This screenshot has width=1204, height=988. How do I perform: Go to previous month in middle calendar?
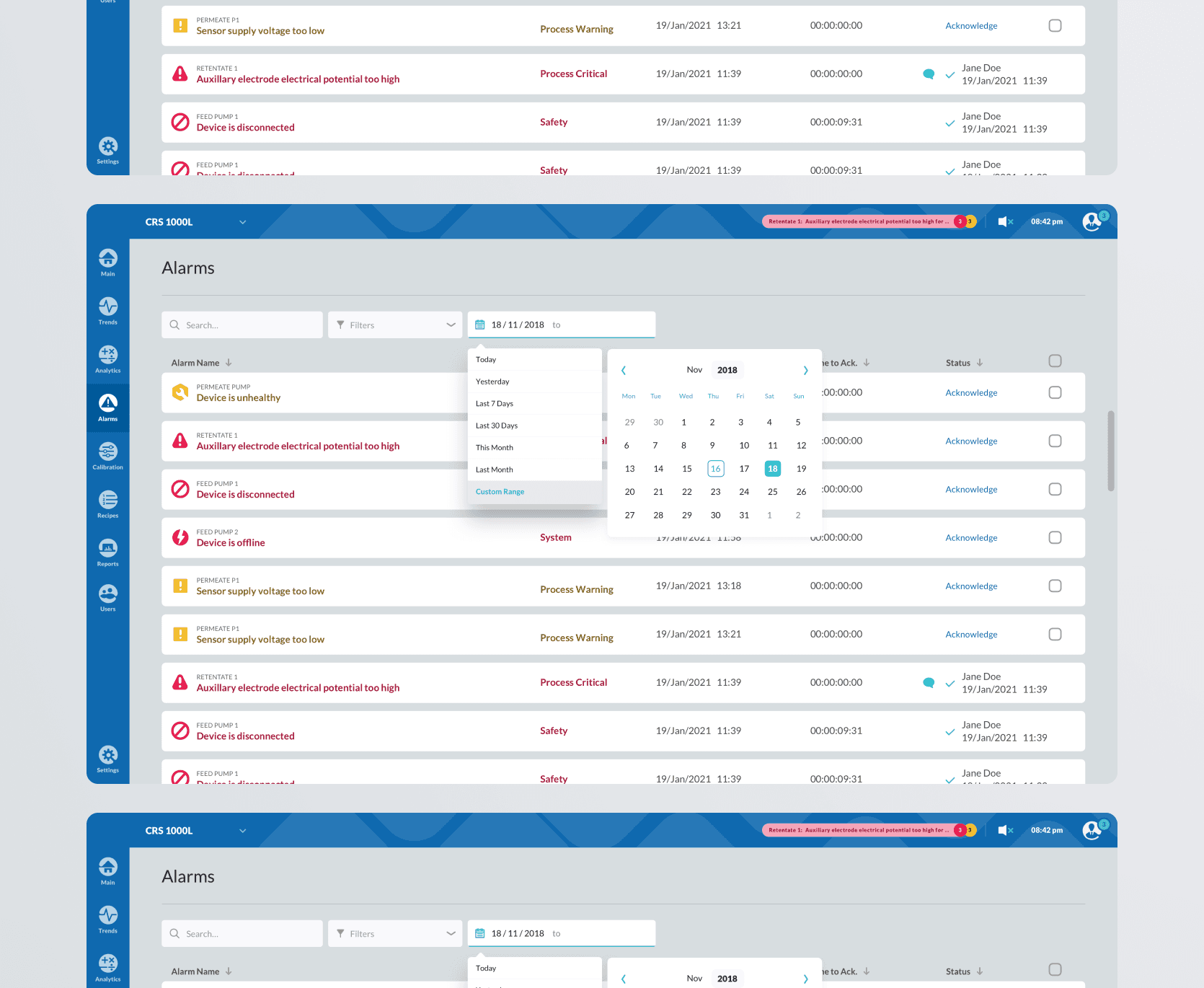[x=624, y=370]
